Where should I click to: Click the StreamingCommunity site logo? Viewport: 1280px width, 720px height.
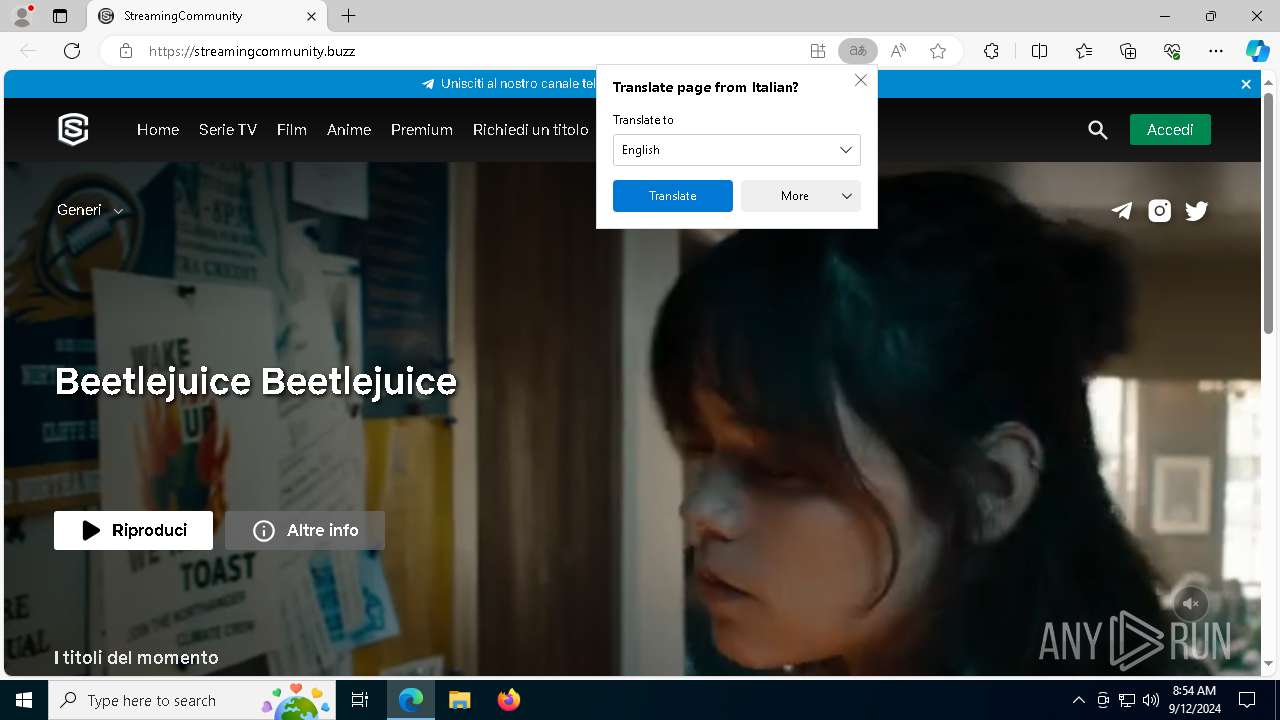73,129
